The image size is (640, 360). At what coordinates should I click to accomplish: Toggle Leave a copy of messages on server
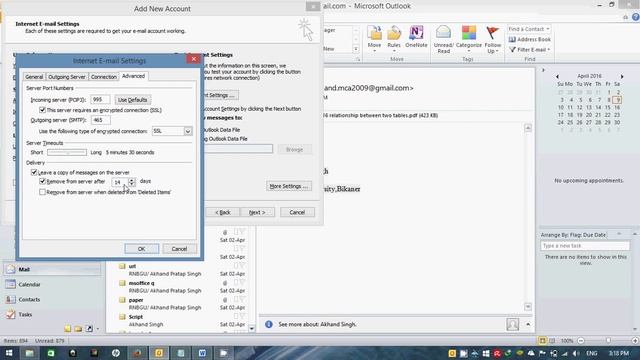pos(34,172)
